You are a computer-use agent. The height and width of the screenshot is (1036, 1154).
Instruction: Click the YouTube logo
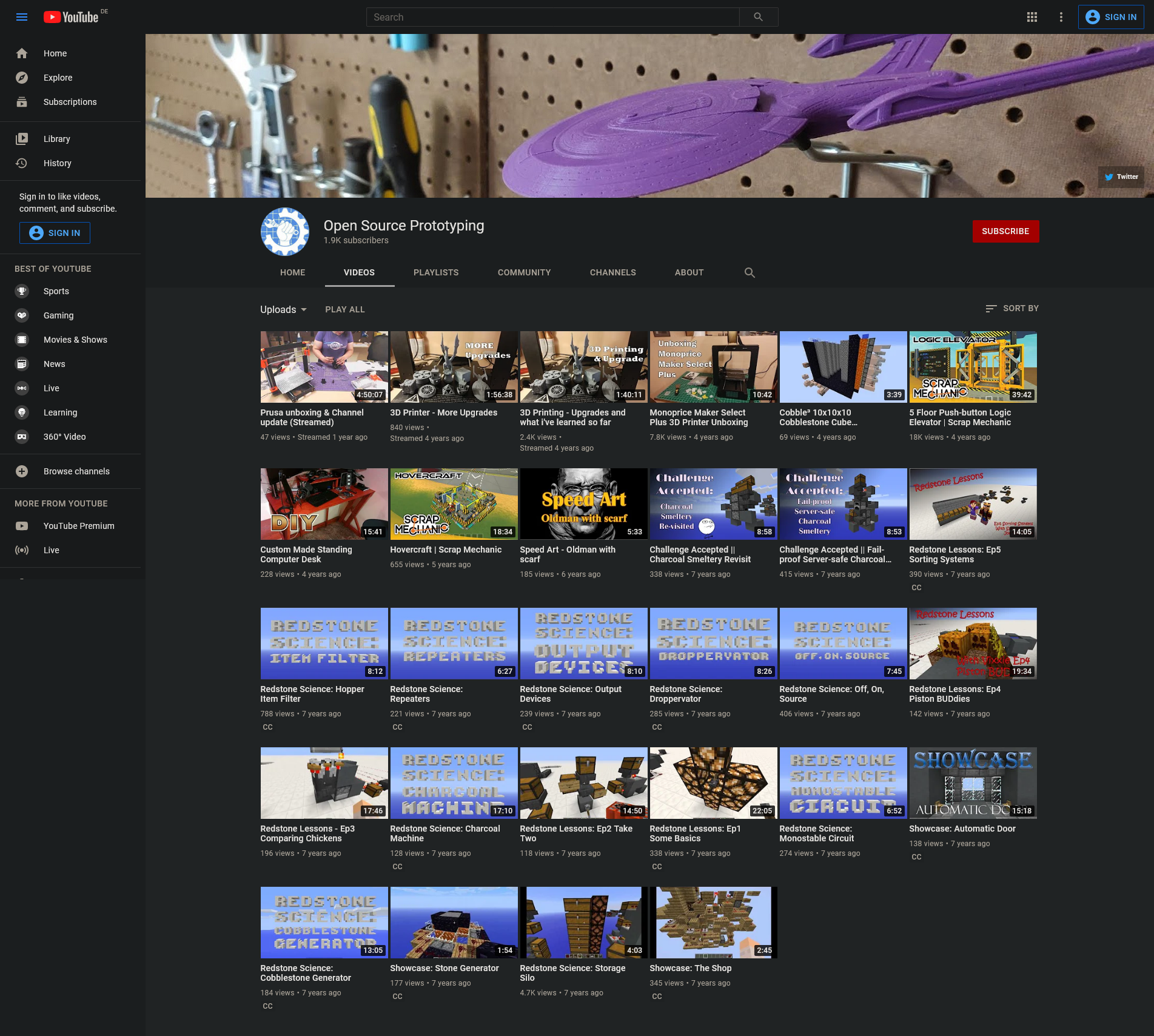point(71,17)
